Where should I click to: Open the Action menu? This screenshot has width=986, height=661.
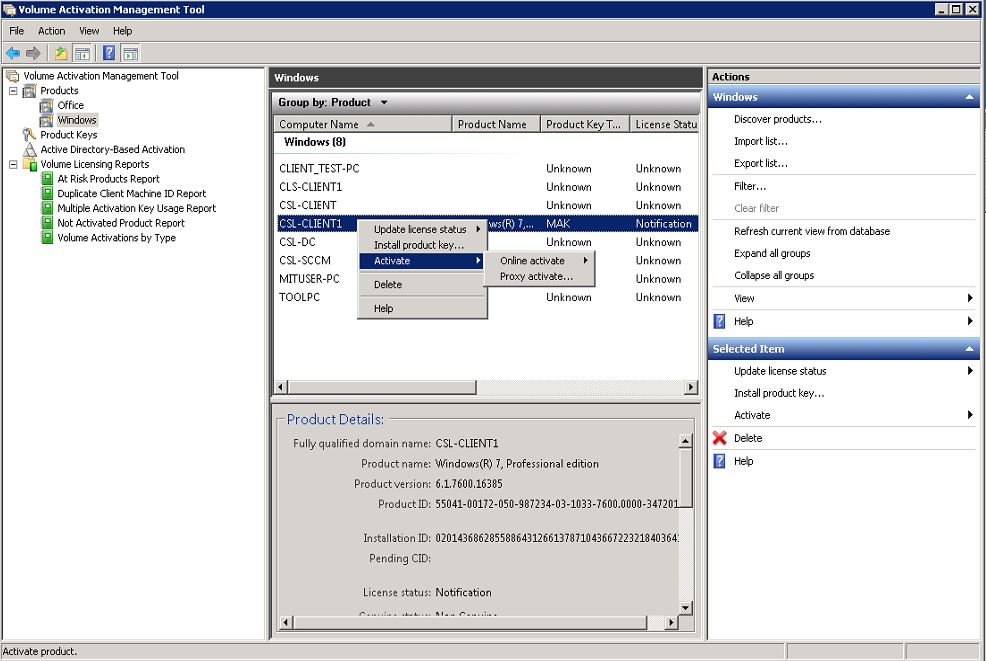coord(51,31)
